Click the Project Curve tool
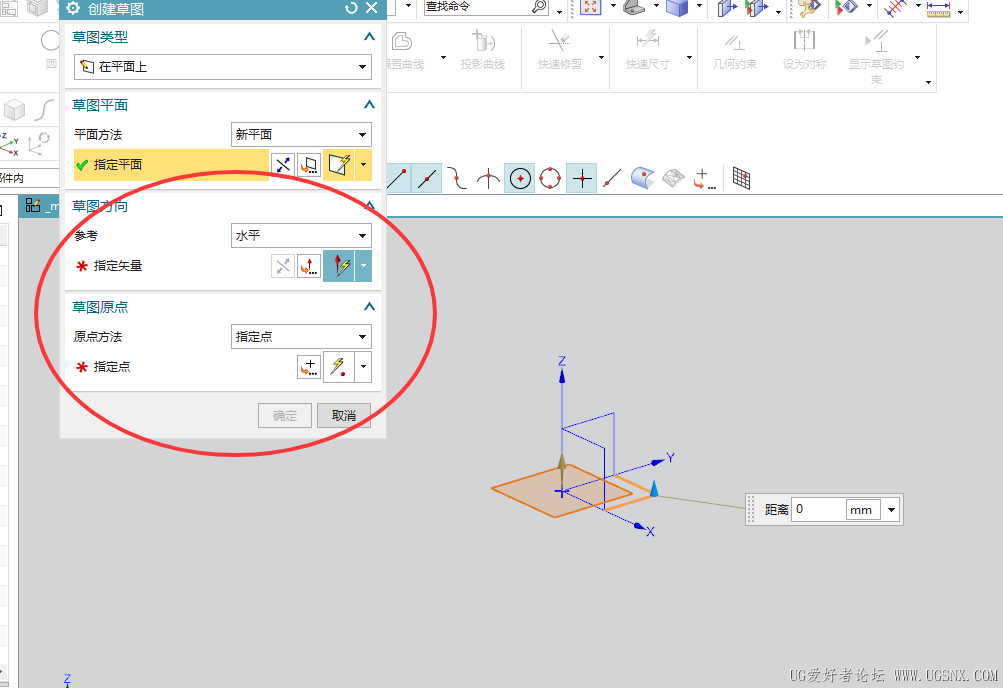 (483, 49)
